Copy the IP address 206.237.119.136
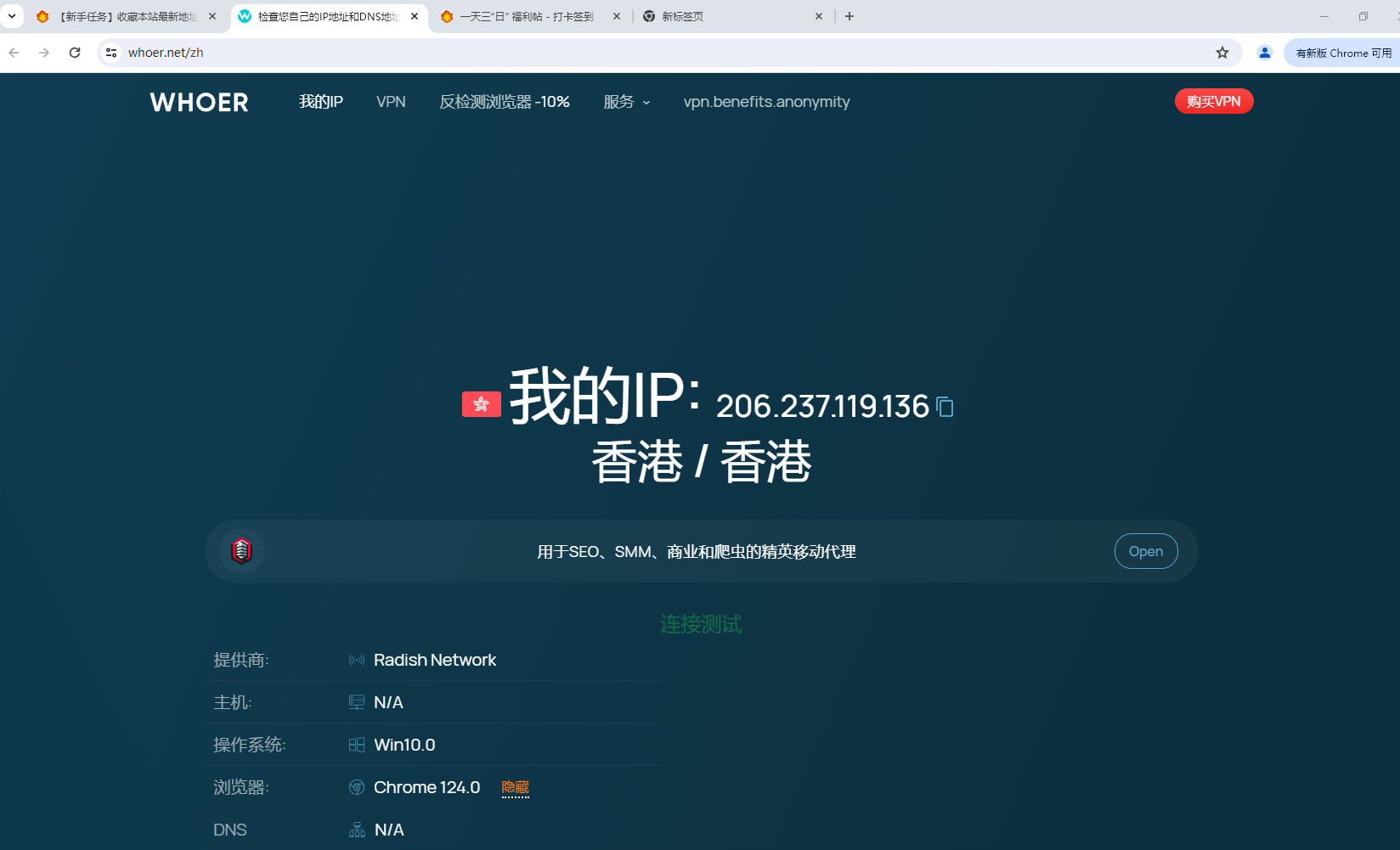Screen dimensions: 1400x850 click(x=945, y=407)
